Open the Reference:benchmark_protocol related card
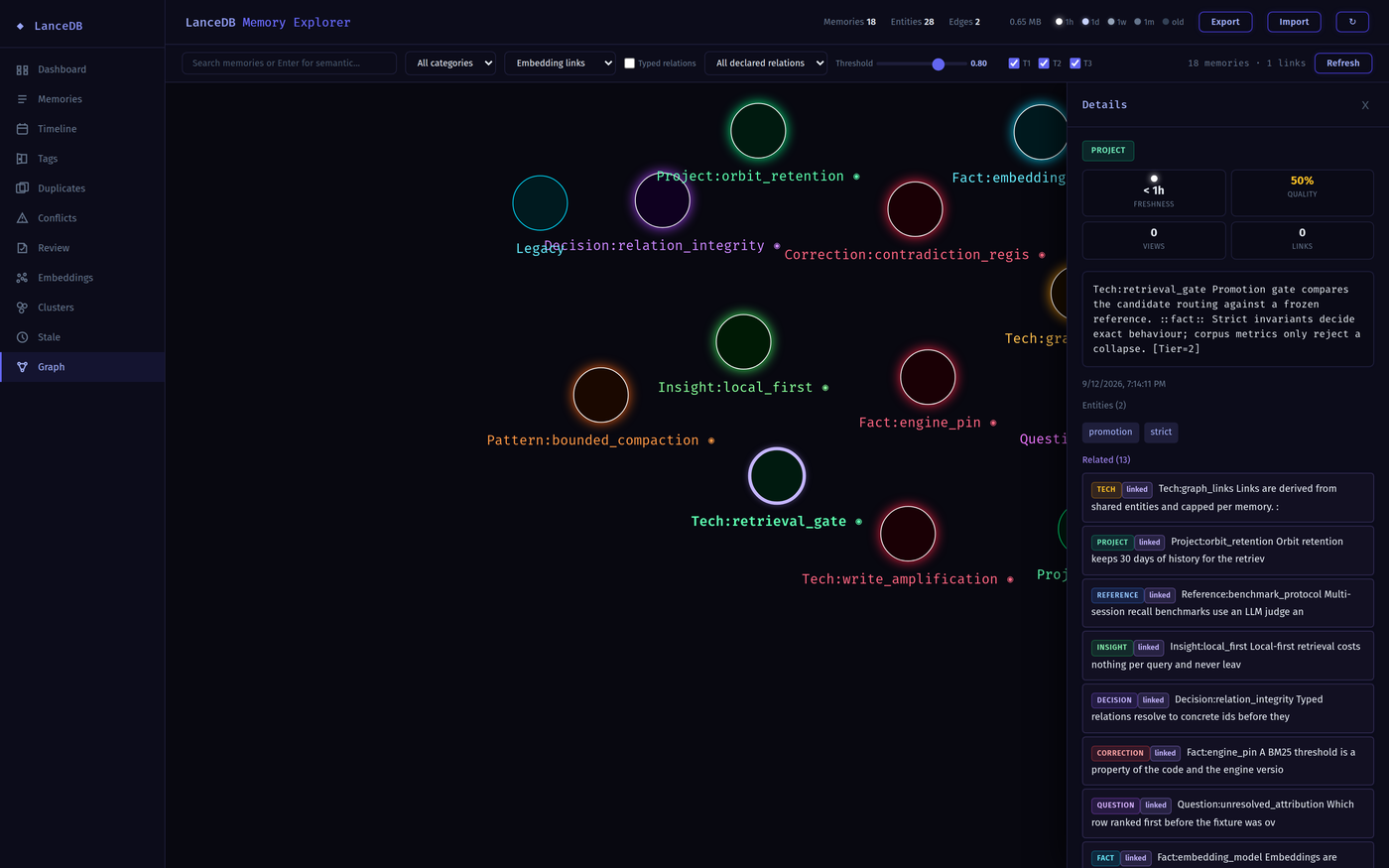This screenshot has height=868, width=1389. [x=1227, y=603]
